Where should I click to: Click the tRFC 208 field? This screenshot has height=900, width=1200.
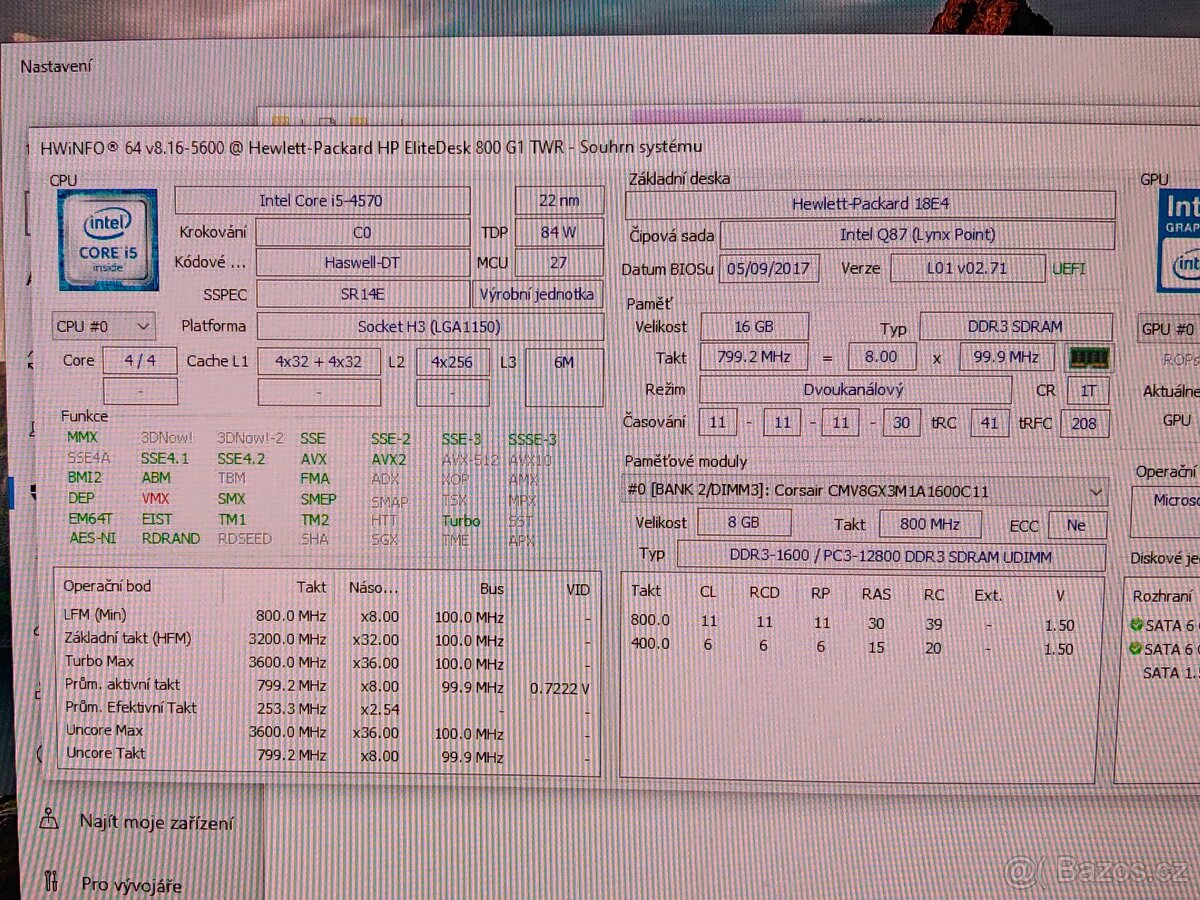[x=1084, y=423]
